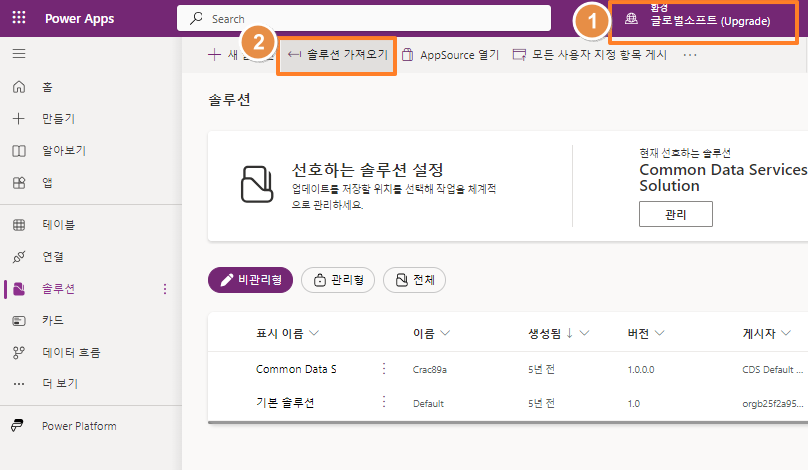Open the Common Data S solution

pos(296,369)
